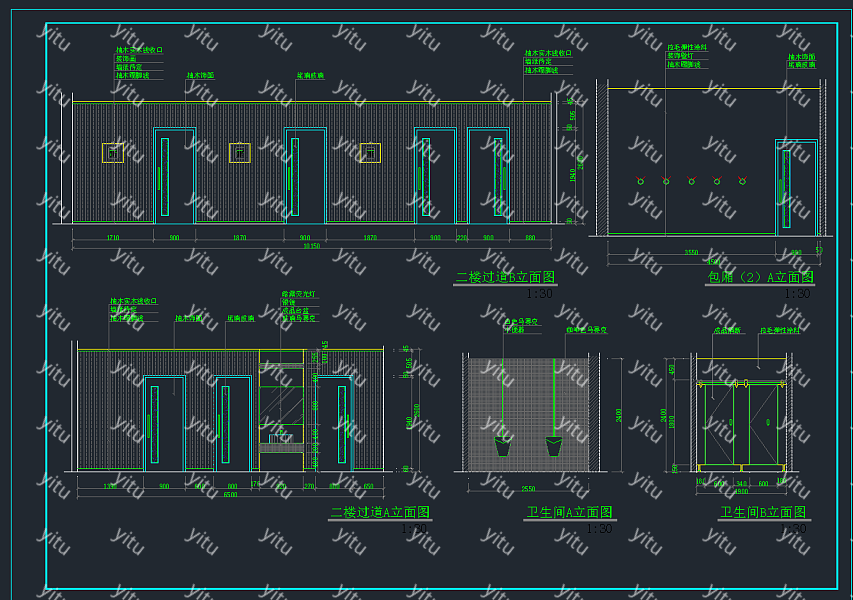Select the leftmost door in corridor B elevation

tap(173, 175)
